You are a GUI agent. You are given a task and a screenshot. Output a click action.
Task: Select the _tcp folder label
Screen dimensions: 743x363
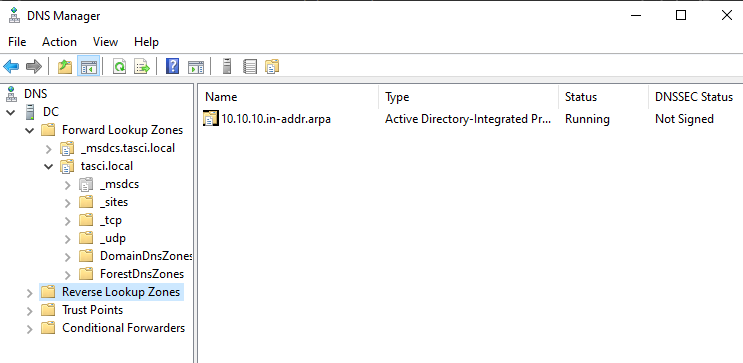pos(111,220)
